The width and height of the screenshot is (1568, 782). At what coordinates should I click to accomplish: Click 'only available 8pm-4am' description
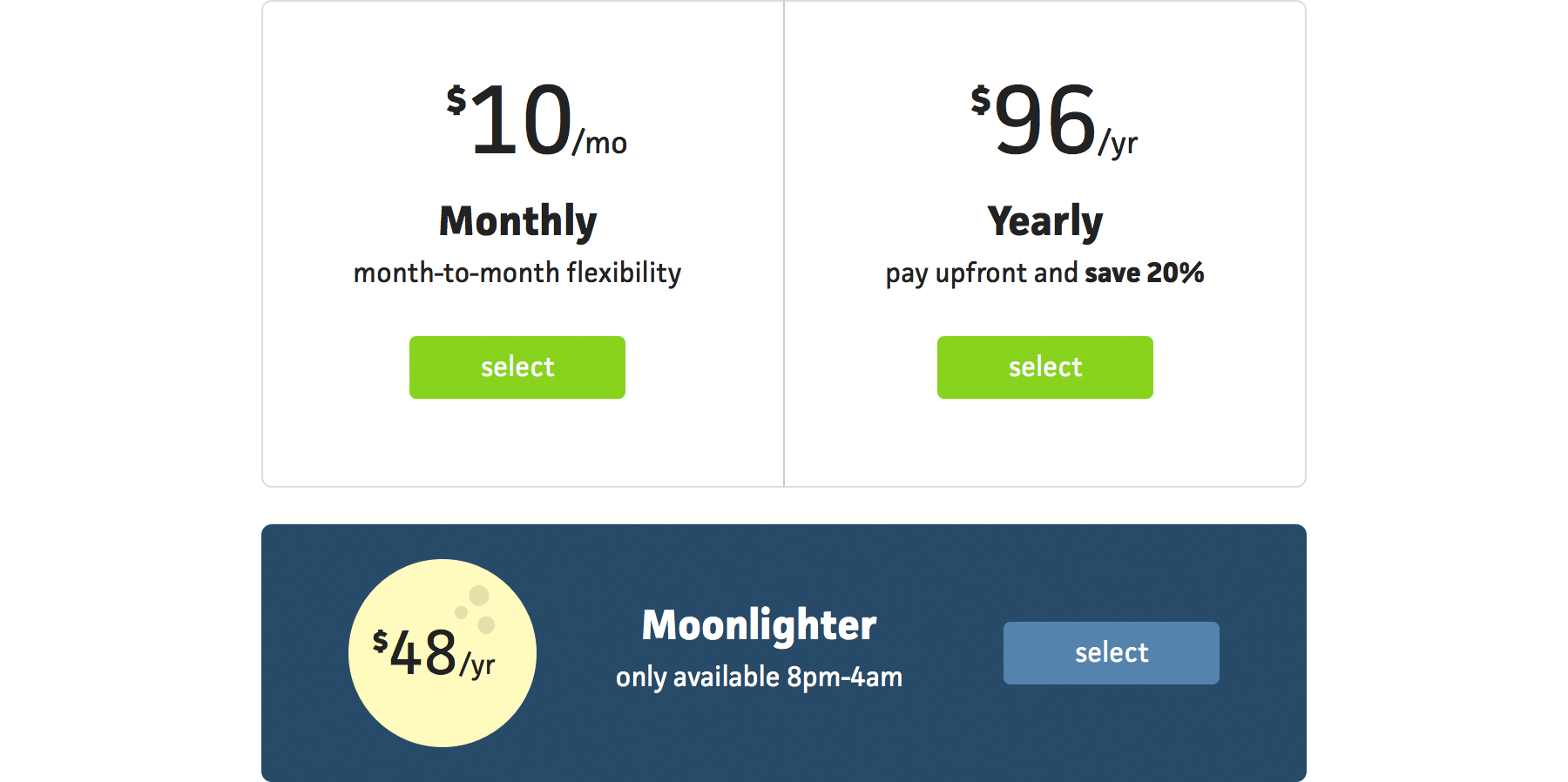pos(760,678)
